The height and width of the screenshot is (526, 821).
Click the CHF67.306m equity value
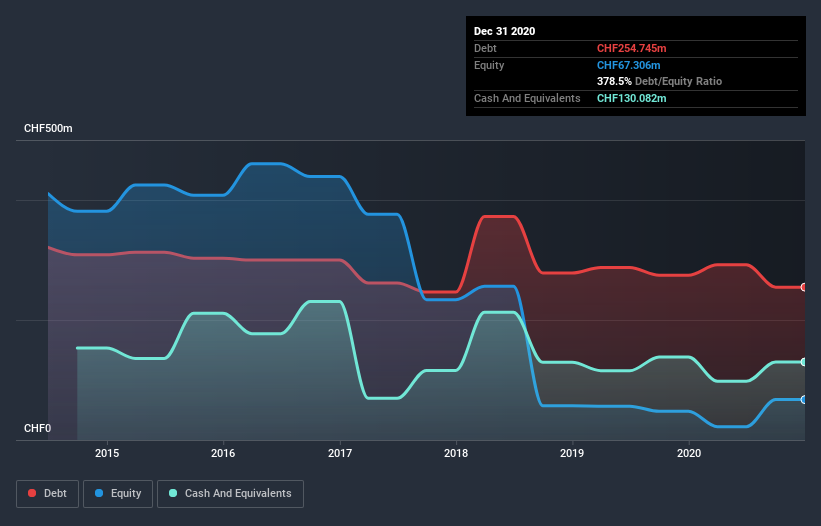coord(628,65)
